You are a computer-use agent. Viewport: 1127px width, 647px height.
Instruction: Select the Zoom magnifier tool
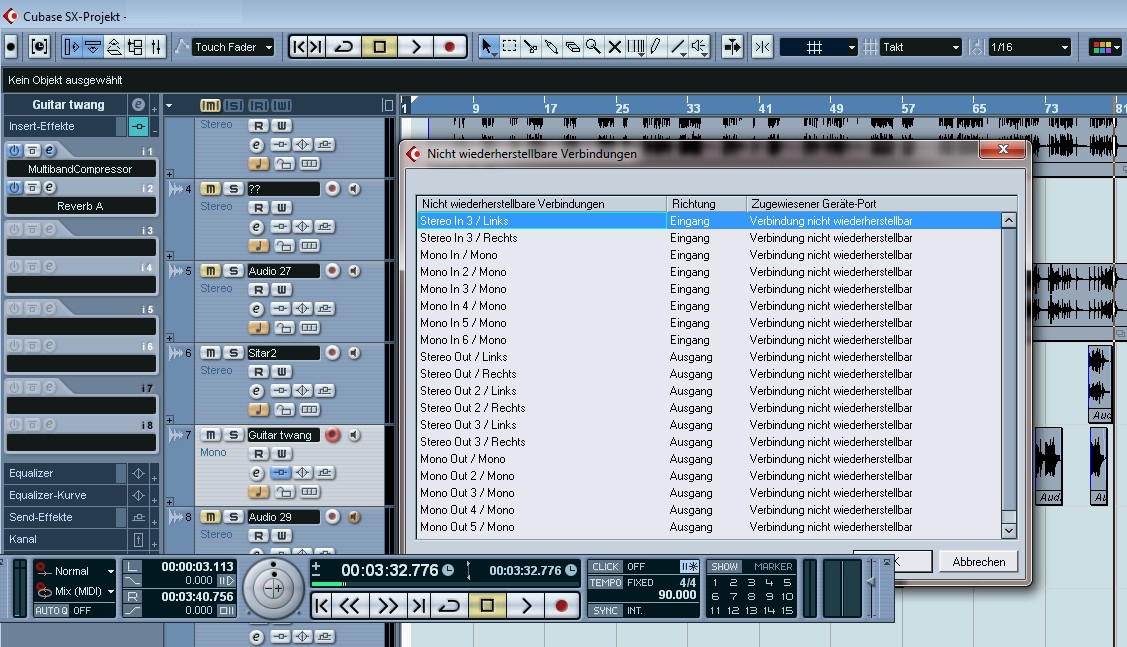coord(593,47)
